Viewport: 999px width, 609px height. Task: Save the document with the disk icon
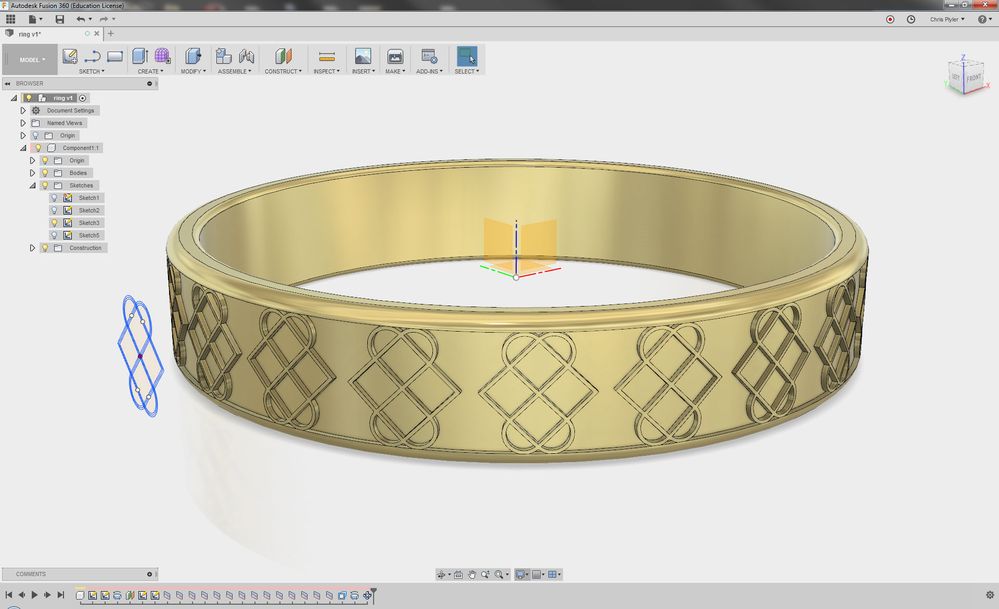point(60,19)
